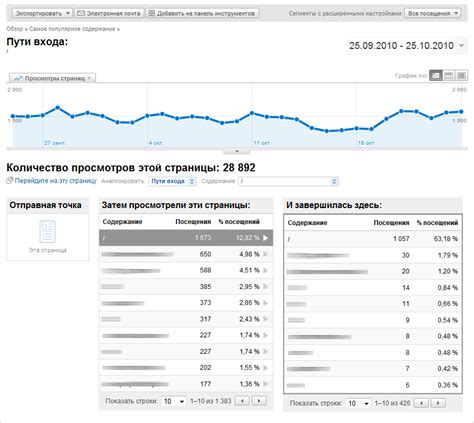Screen dimensions: 474x423
Task: Click the 1,20 % cell
Action: [448, 271]
